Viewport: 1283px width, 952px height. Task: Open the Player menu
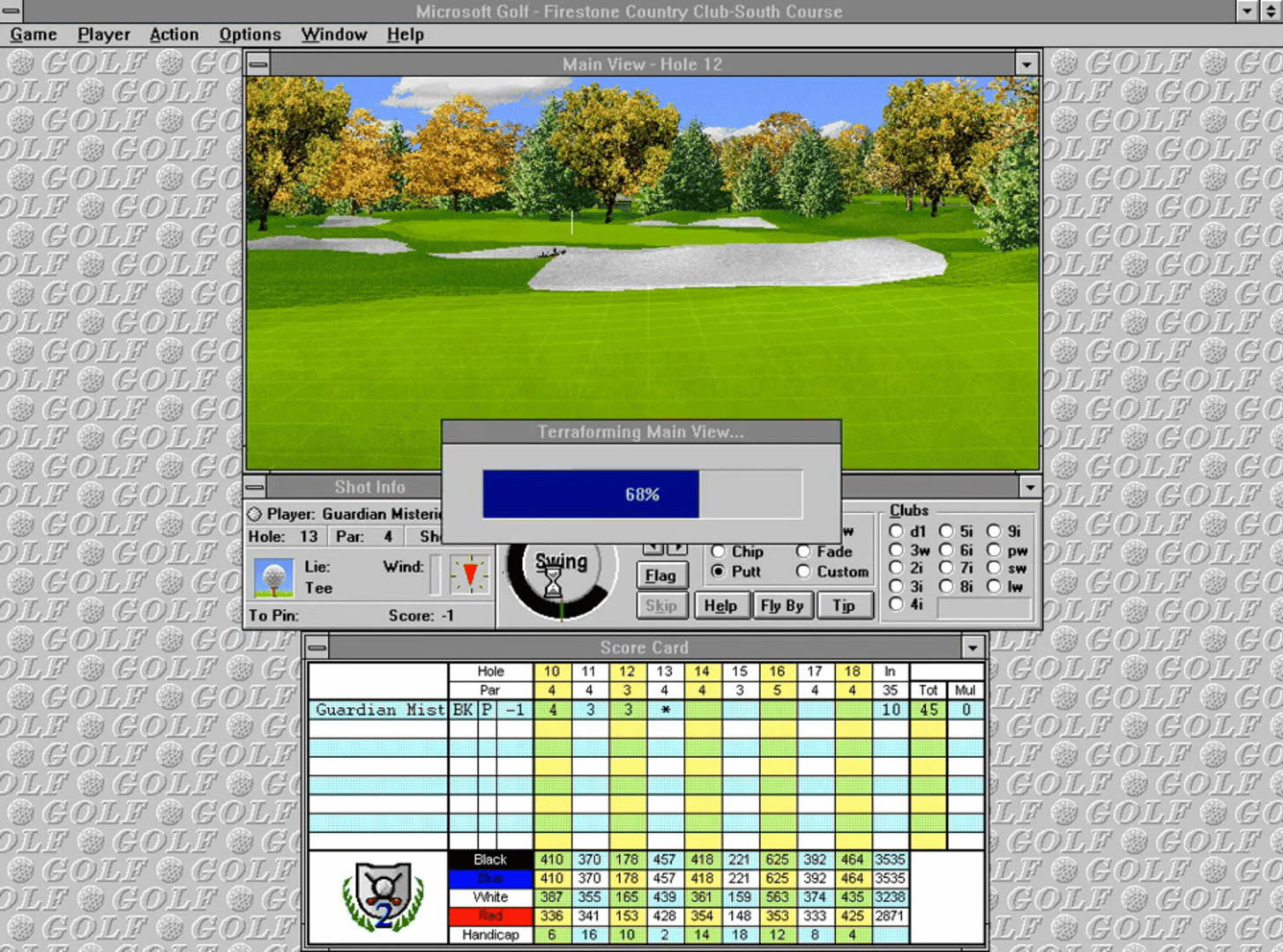(103, 34)
